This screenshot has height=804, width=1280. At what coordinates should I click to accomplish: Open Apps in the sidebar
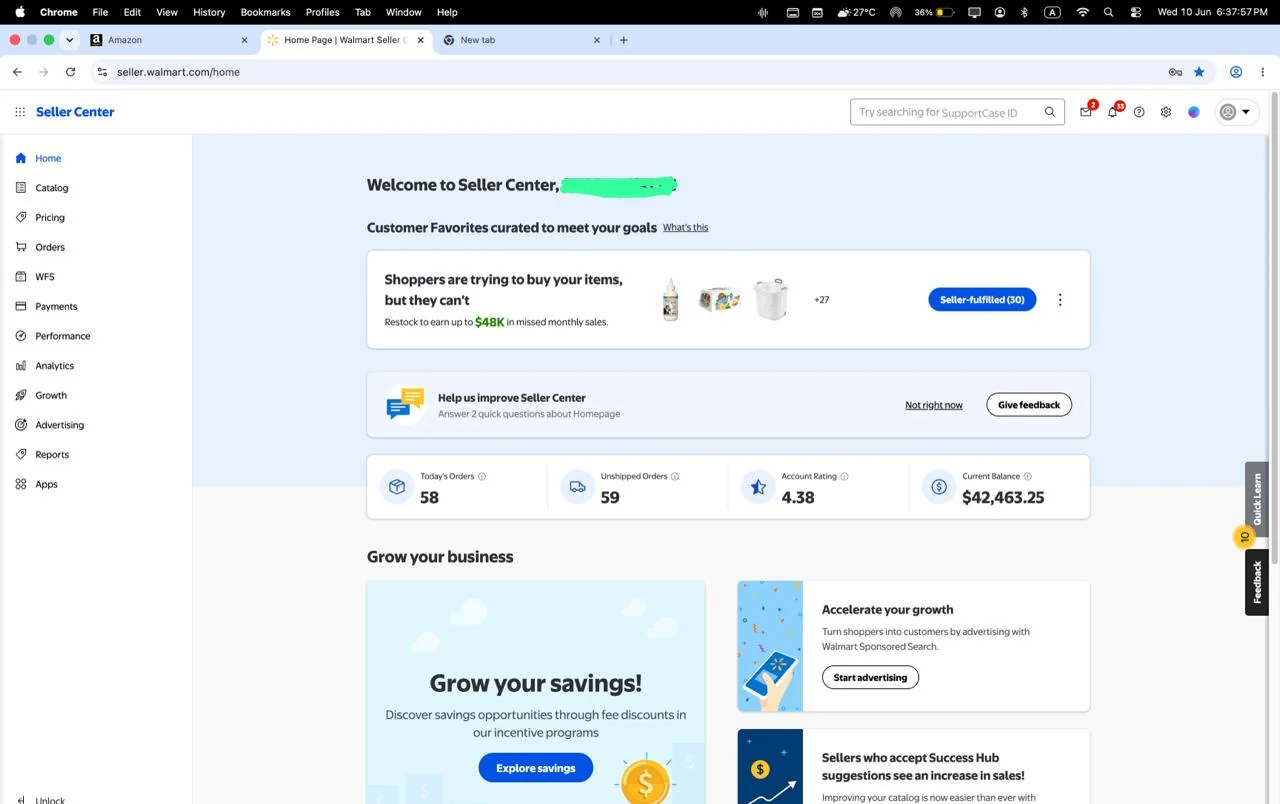click(x=46, y=484)
